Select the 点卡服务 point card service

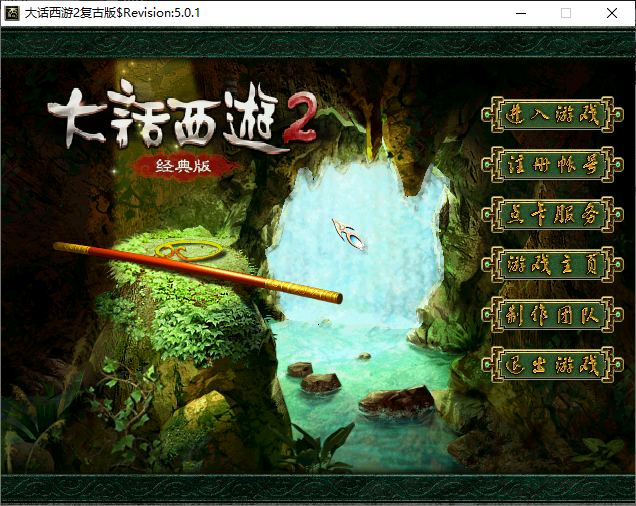(x=547, y=214)
